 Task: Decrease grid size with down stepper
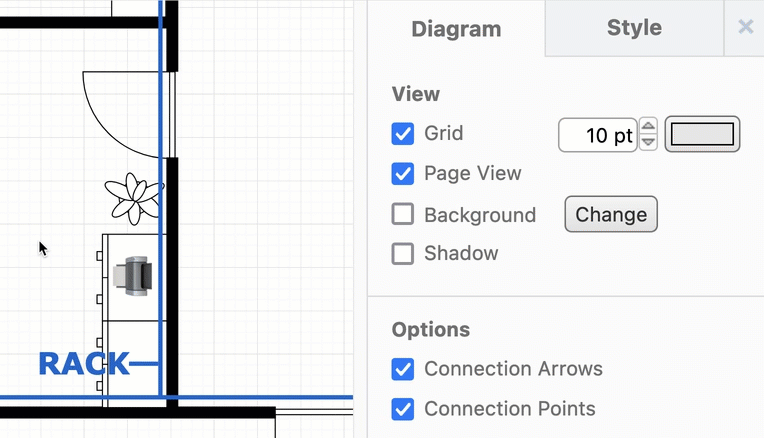point(648,142)
